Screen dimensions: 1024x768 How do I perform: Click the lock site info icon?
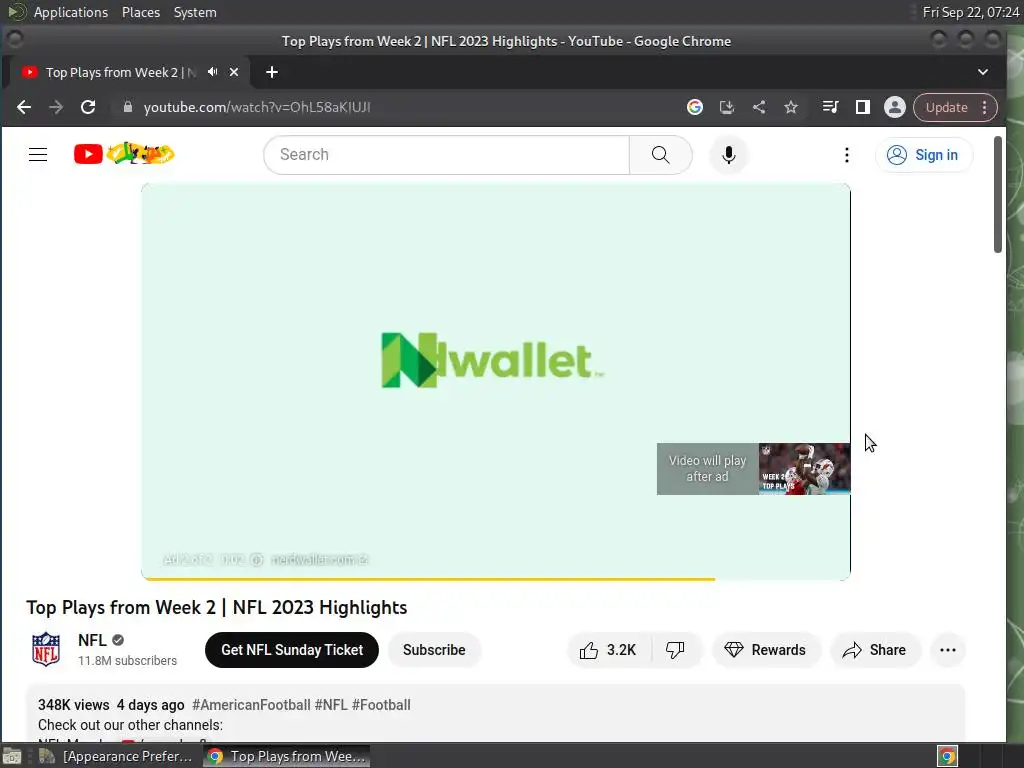(128, 107)
